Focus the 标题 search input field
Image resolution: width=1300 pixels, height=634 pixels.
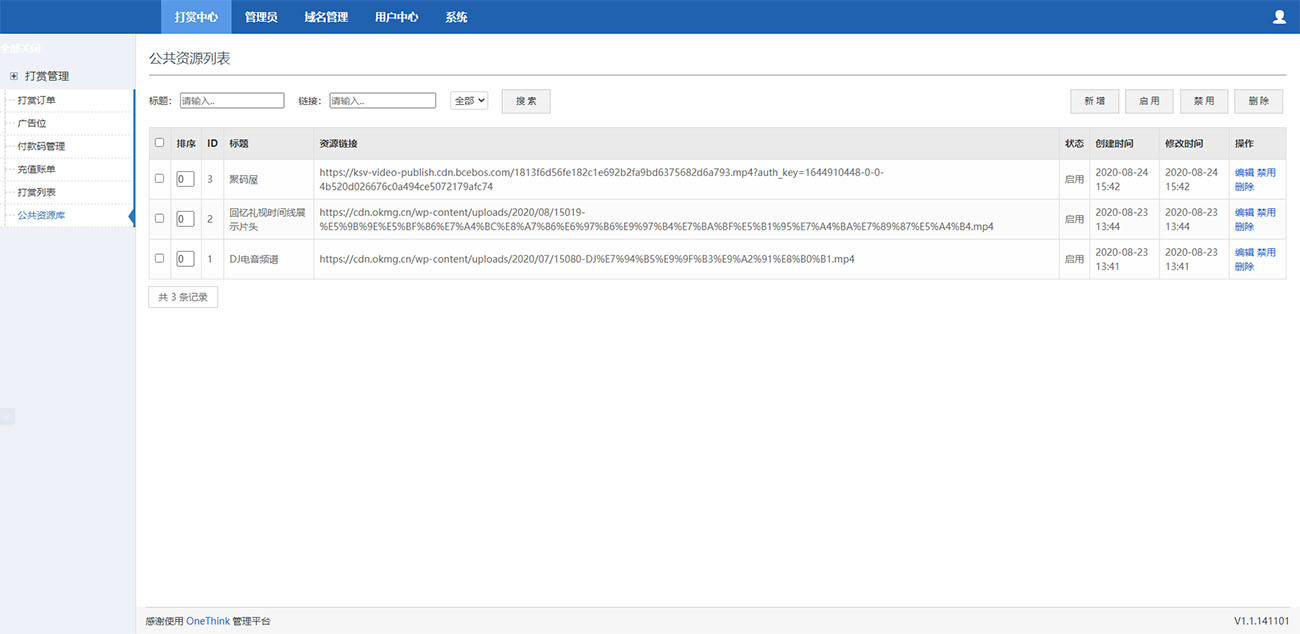coord(232,101)
